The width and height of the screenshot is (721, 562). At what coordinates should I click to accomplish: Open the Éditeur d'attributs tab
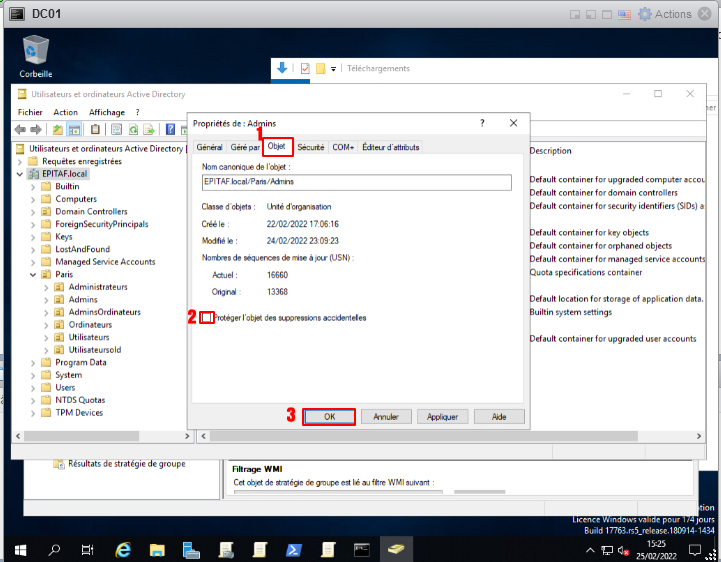click(x=391, y=147)
